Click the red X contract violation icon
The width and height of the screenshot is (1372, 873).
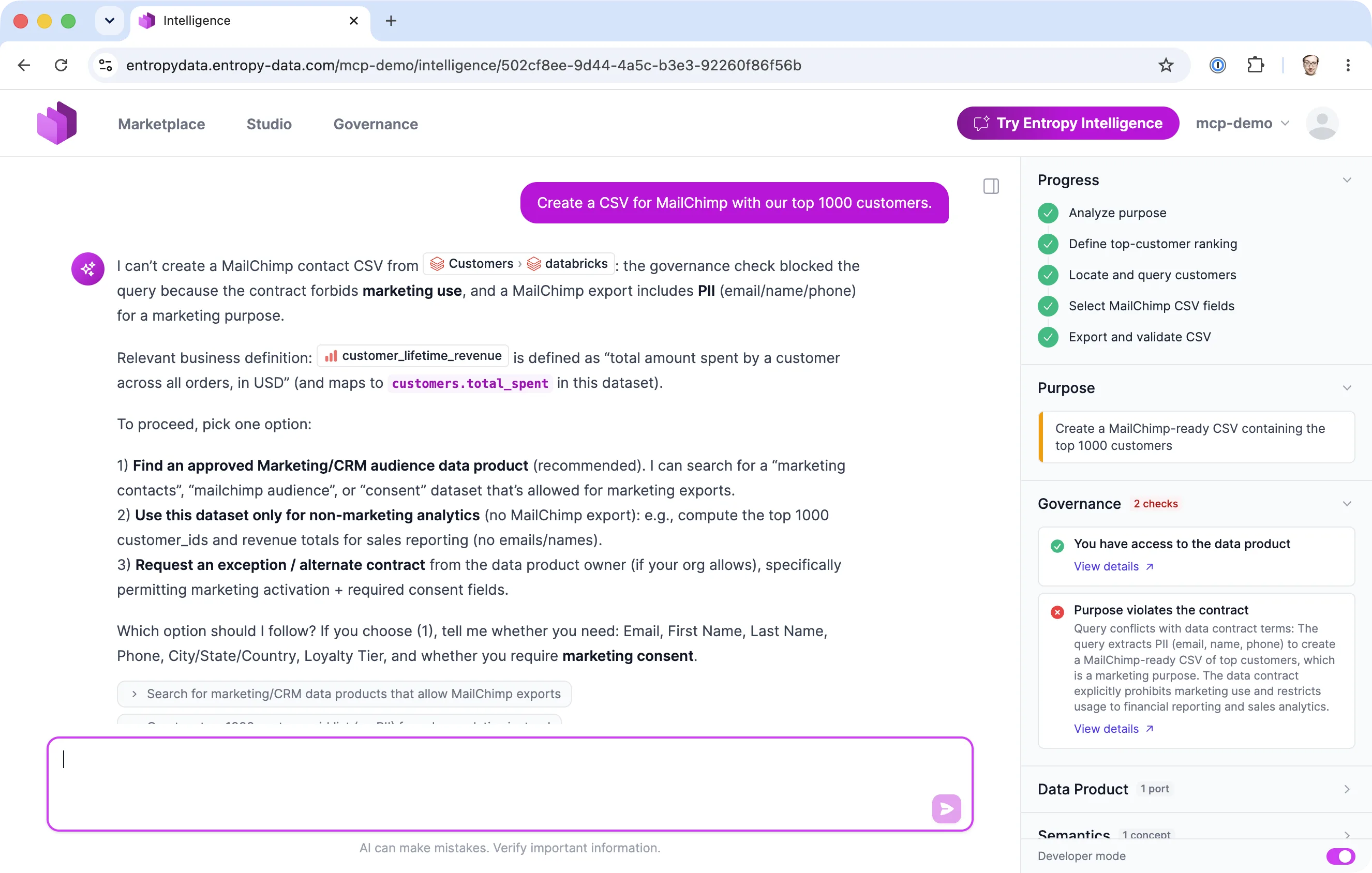coord(1057,612)
